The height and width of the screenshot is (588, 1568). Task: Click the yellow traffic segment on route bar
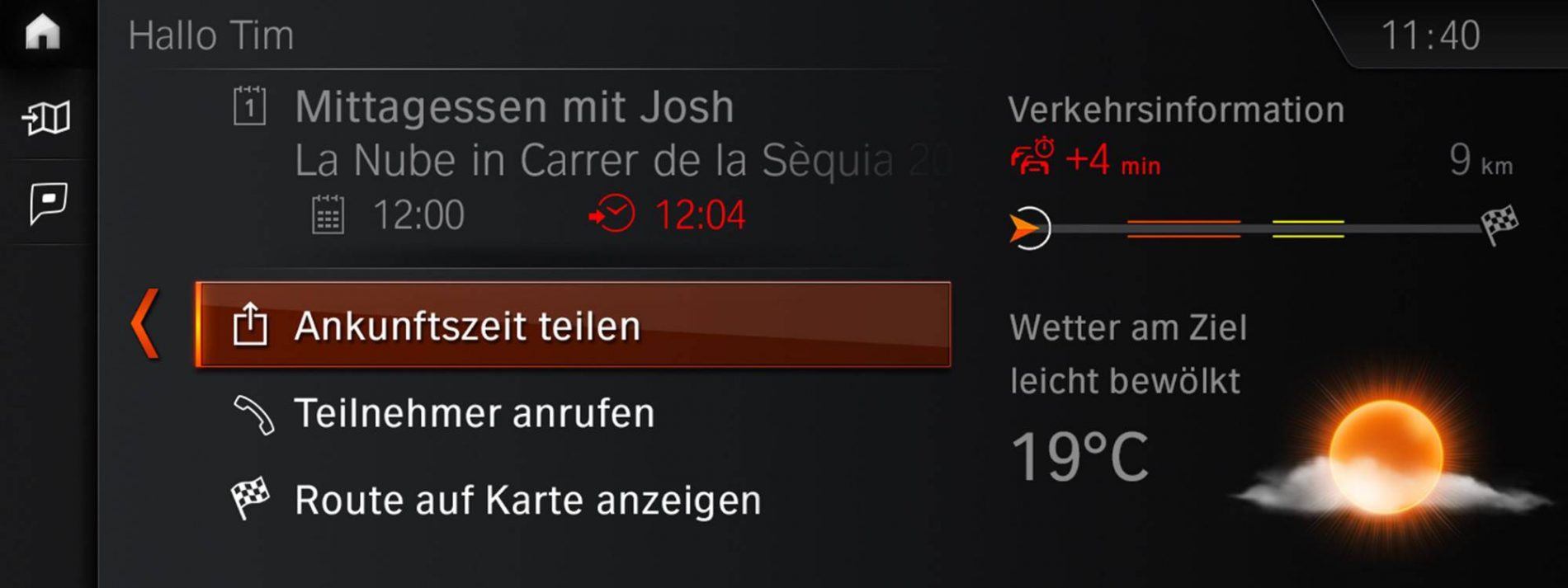(1308, 228)
